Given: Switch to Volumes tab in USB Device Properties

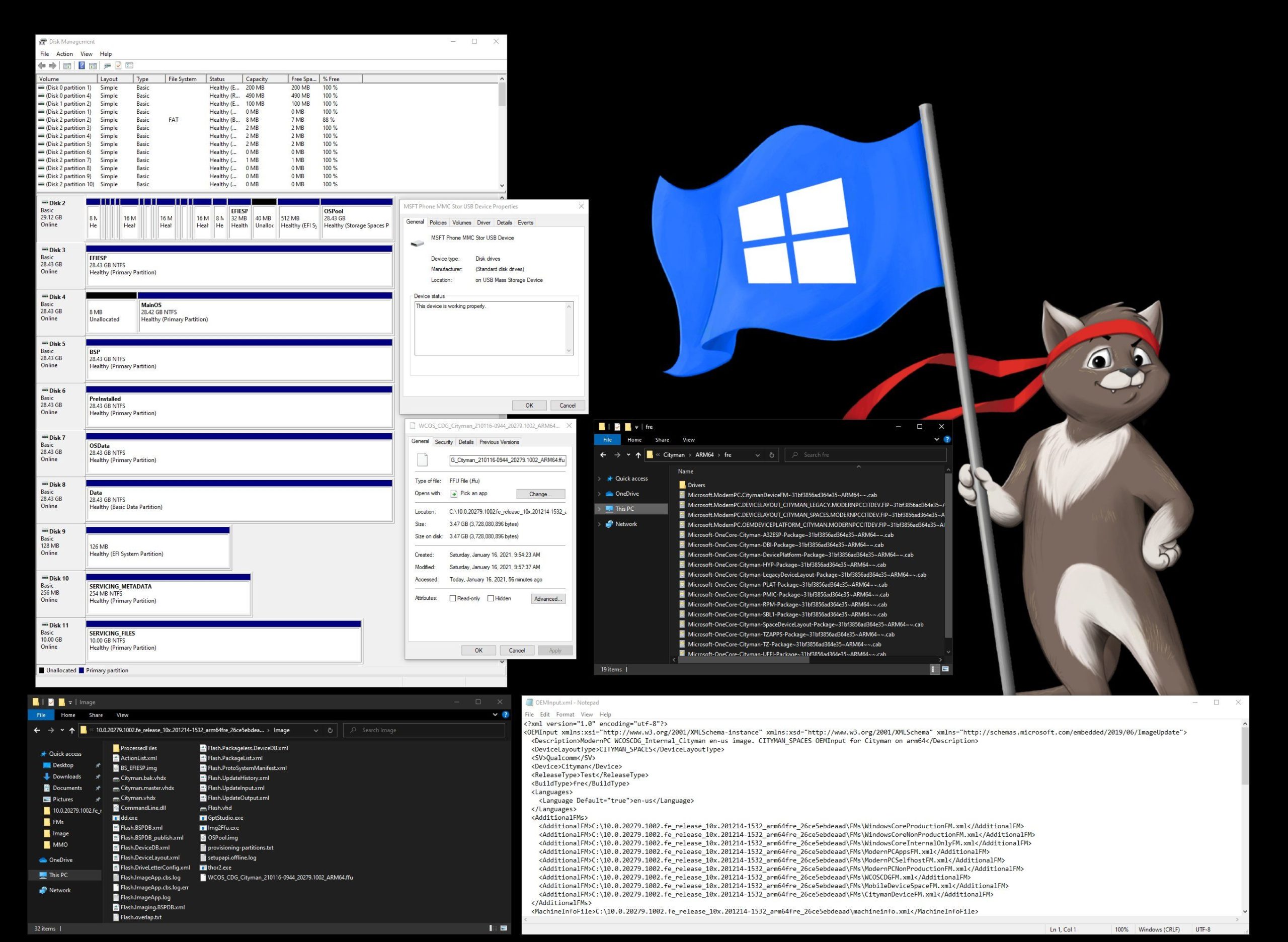Looking at the screenshot, I should click(x=462, y=223).
